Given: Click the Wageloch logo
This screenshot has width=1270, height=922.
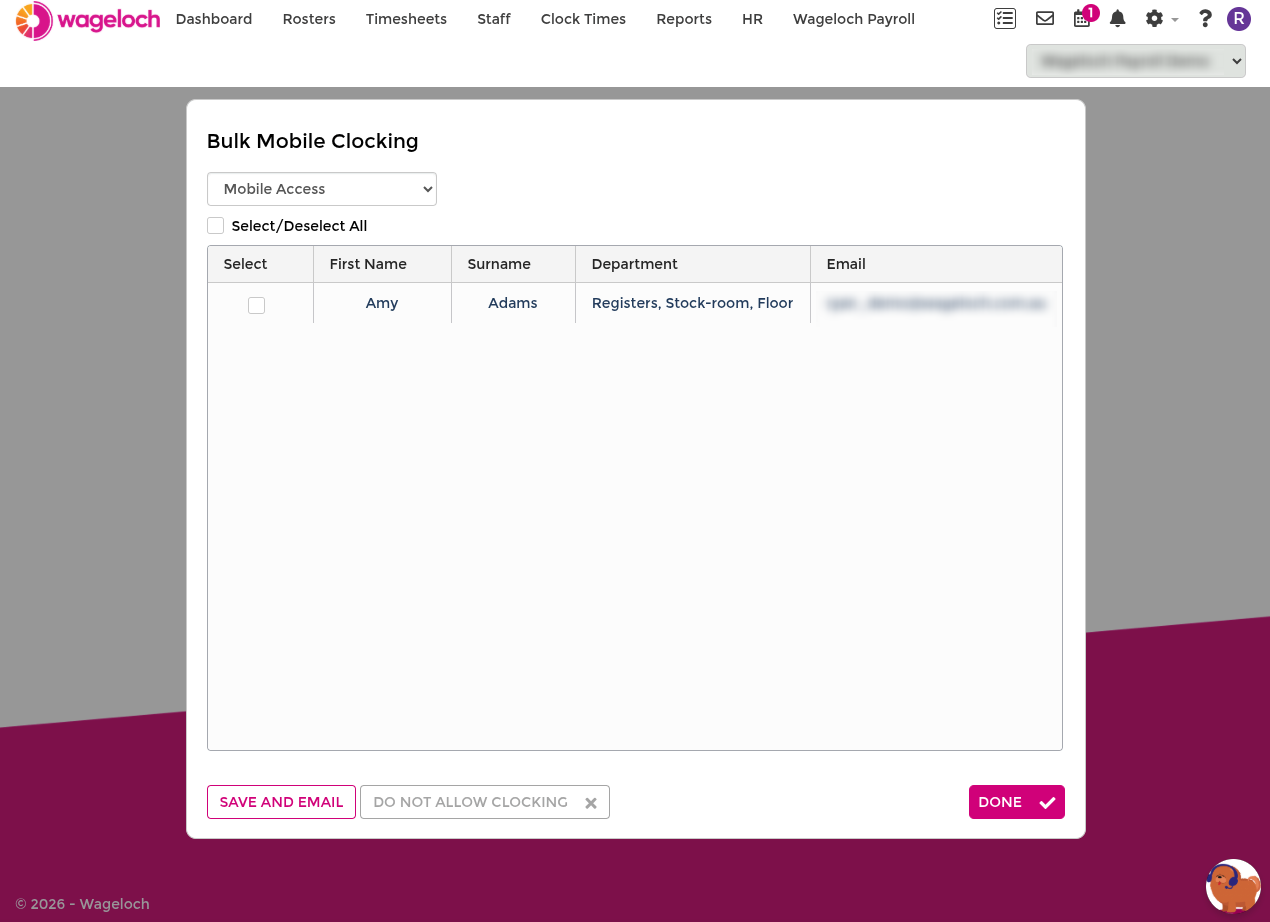Looking at the screenshot, I should point(88,20).
